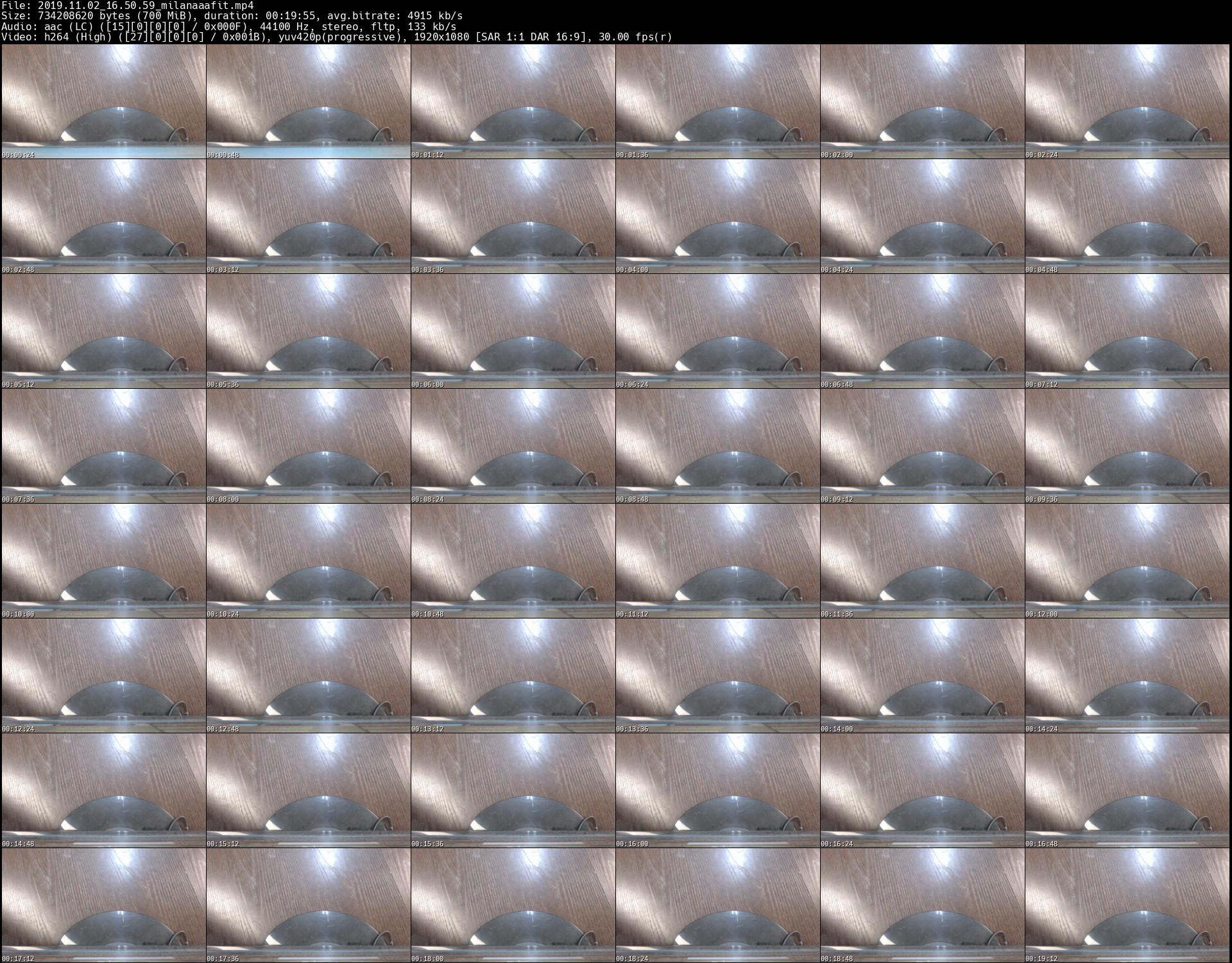Open the frame stamped 00:14:48
This screenshot has width=1232, height=963.
tap(103, 790)
